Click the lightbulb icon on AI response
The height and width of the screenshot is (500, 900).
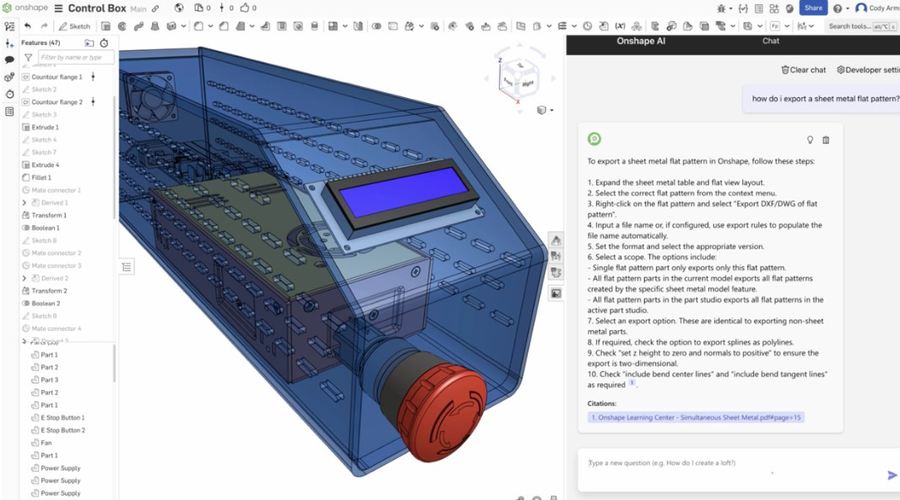810,140
